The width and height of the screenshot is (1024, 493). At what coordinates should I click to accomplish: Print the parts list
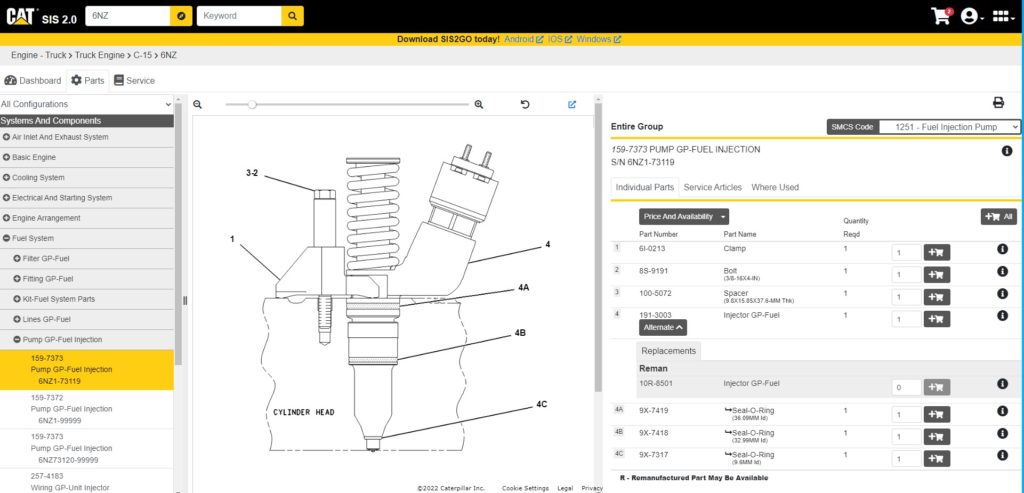[997, 103]
